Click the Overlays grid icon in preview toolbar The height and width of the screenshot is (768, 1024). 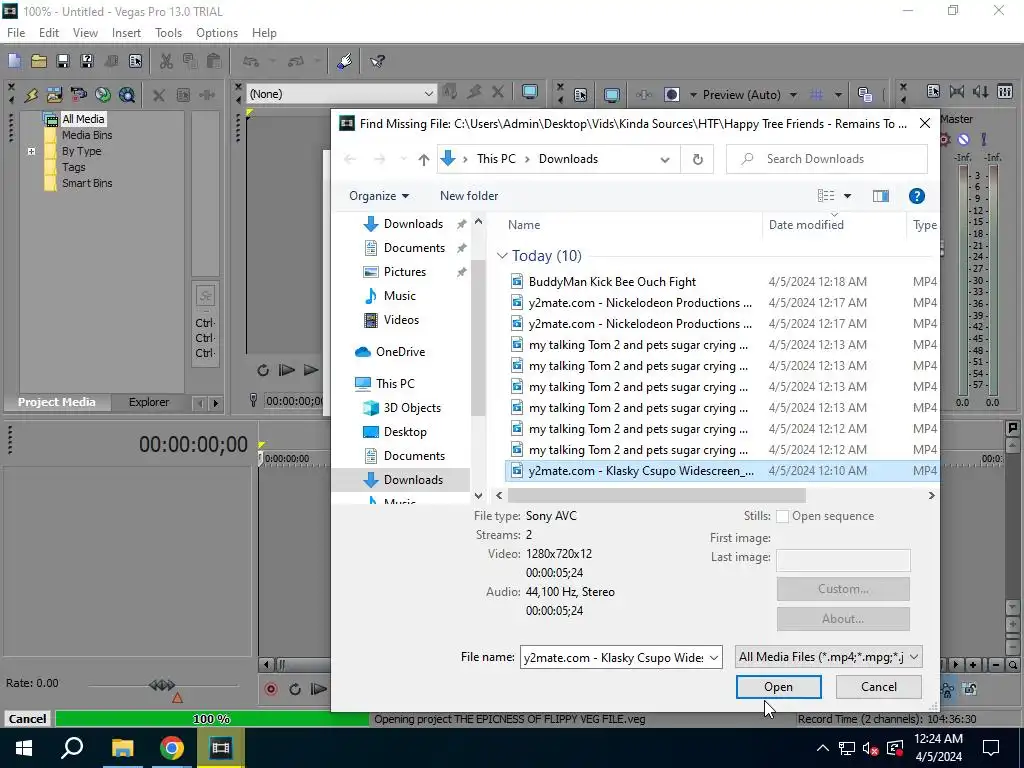[x=816, y=95]
